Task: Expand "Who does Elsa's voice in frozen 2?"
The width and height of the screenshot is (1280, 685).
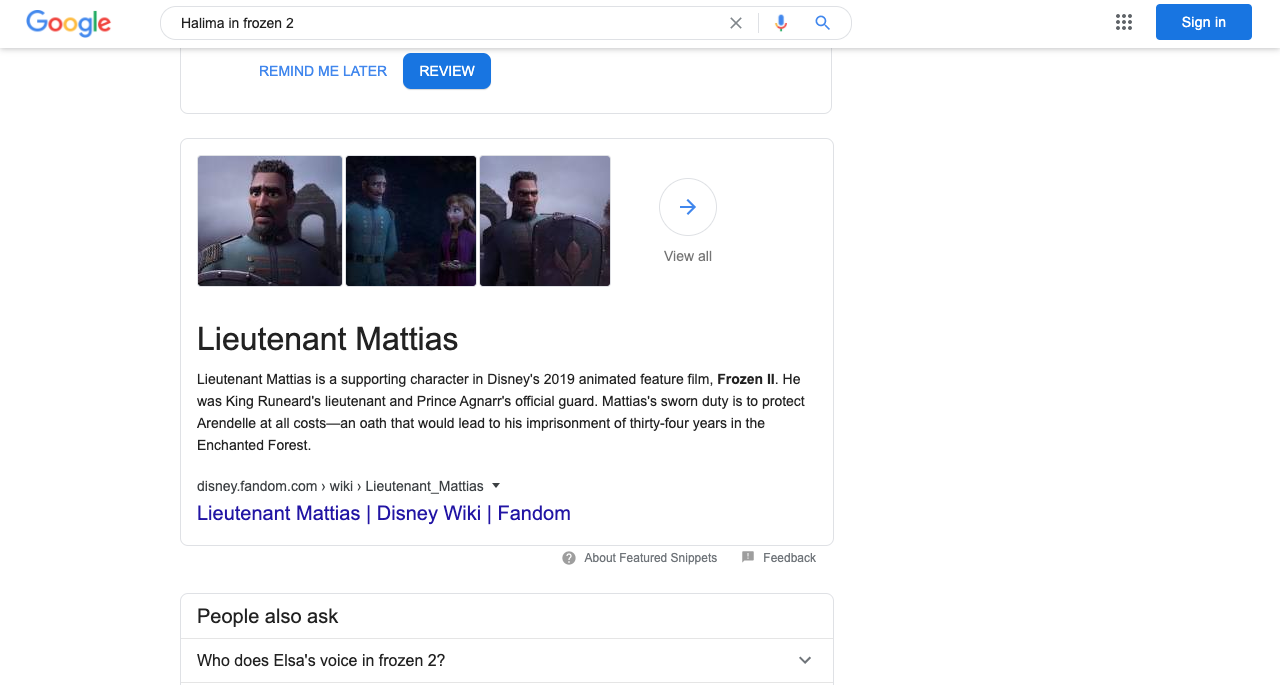Action: (x=321, y=660)
